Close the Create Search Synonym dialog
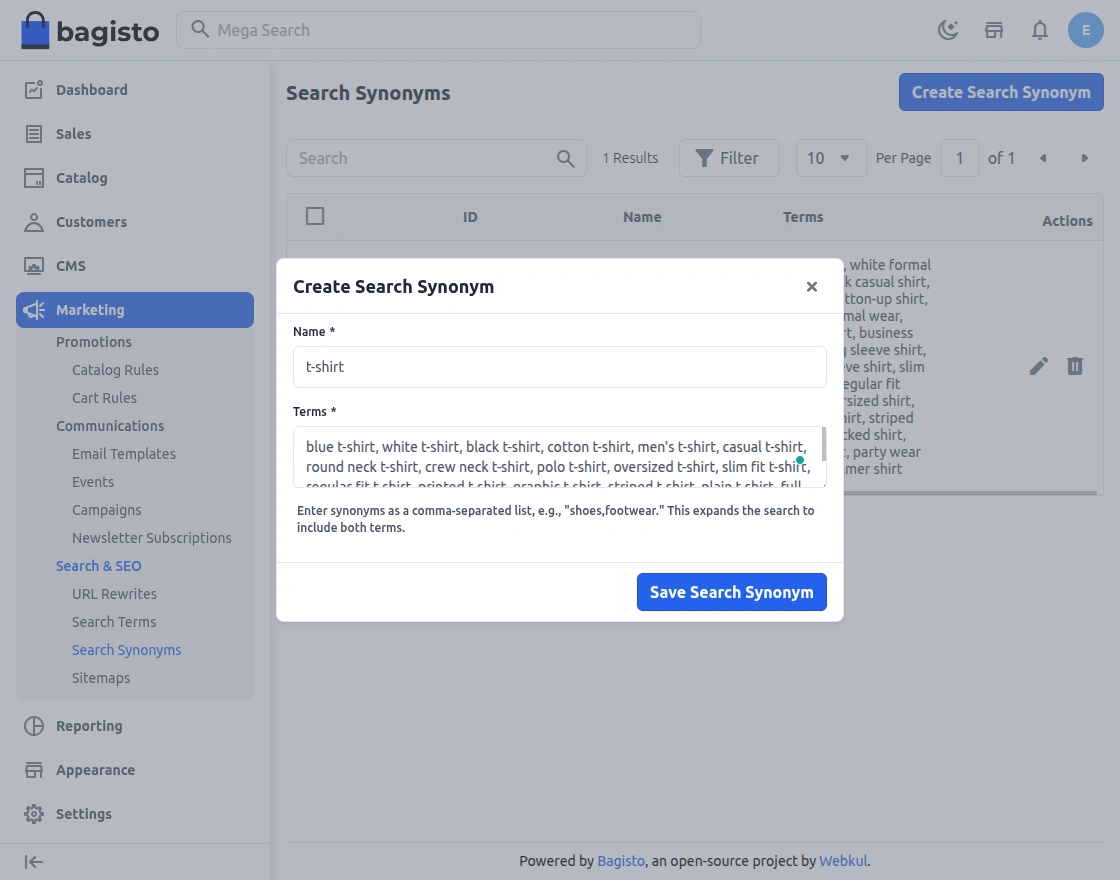Viewport: 1120px width, 880px height. (x=811, y=286)
